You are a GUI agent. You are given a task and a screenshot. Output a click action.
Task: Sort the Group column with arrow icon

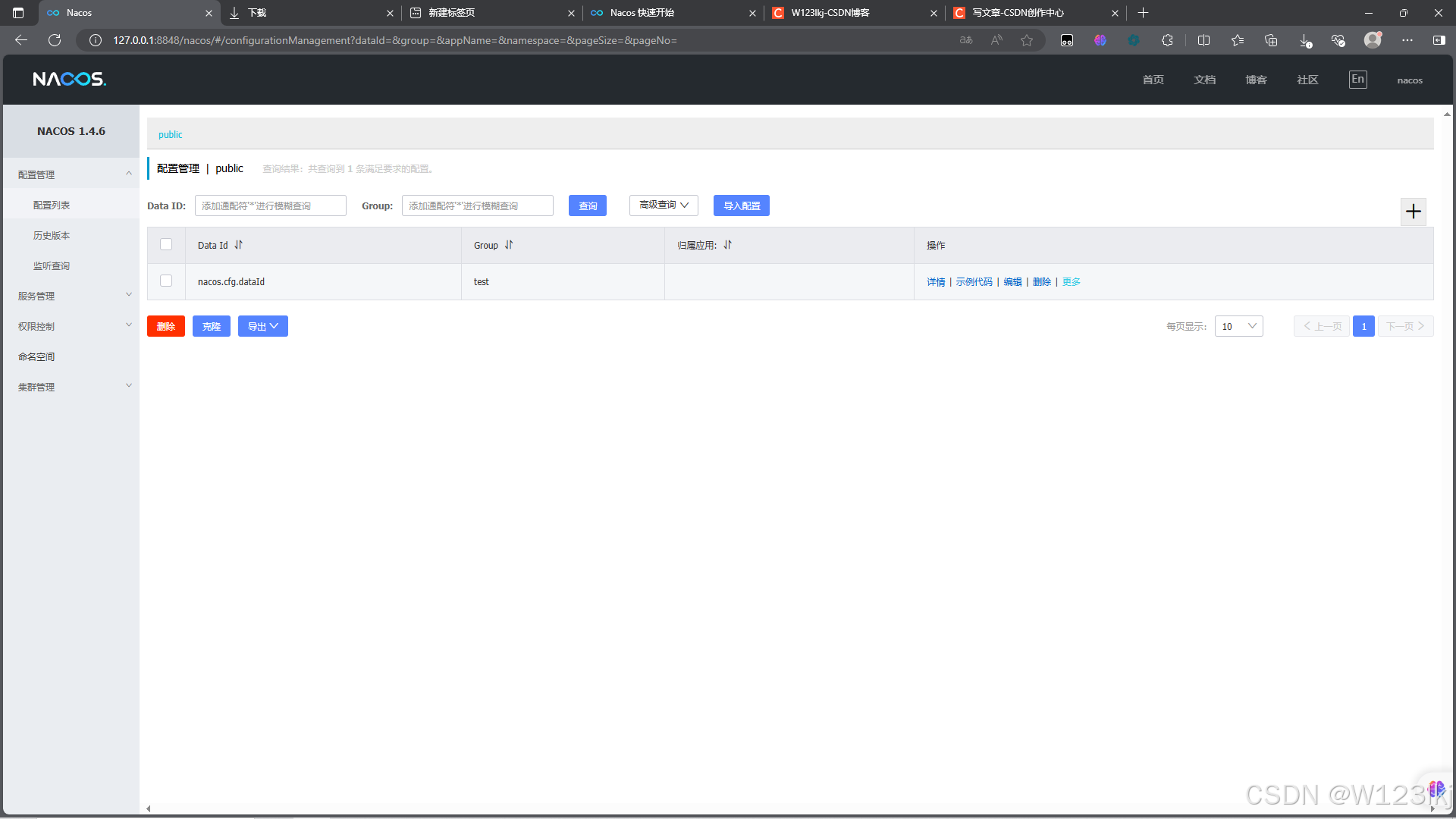point(509,245)
